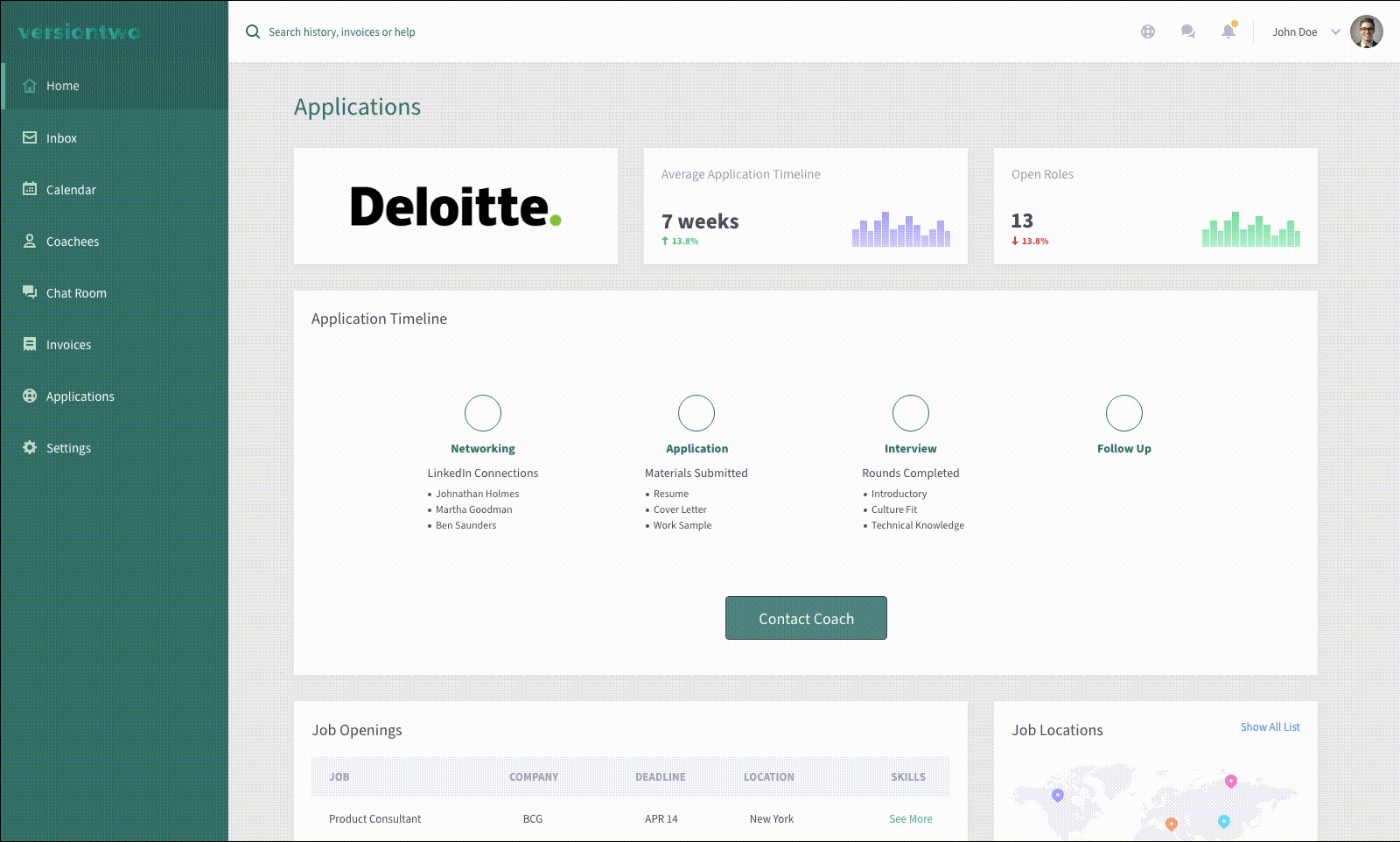This screenshot has width=1400, height=842.
Task: Open Settings in the sidebar
Action: click(115, 447)
